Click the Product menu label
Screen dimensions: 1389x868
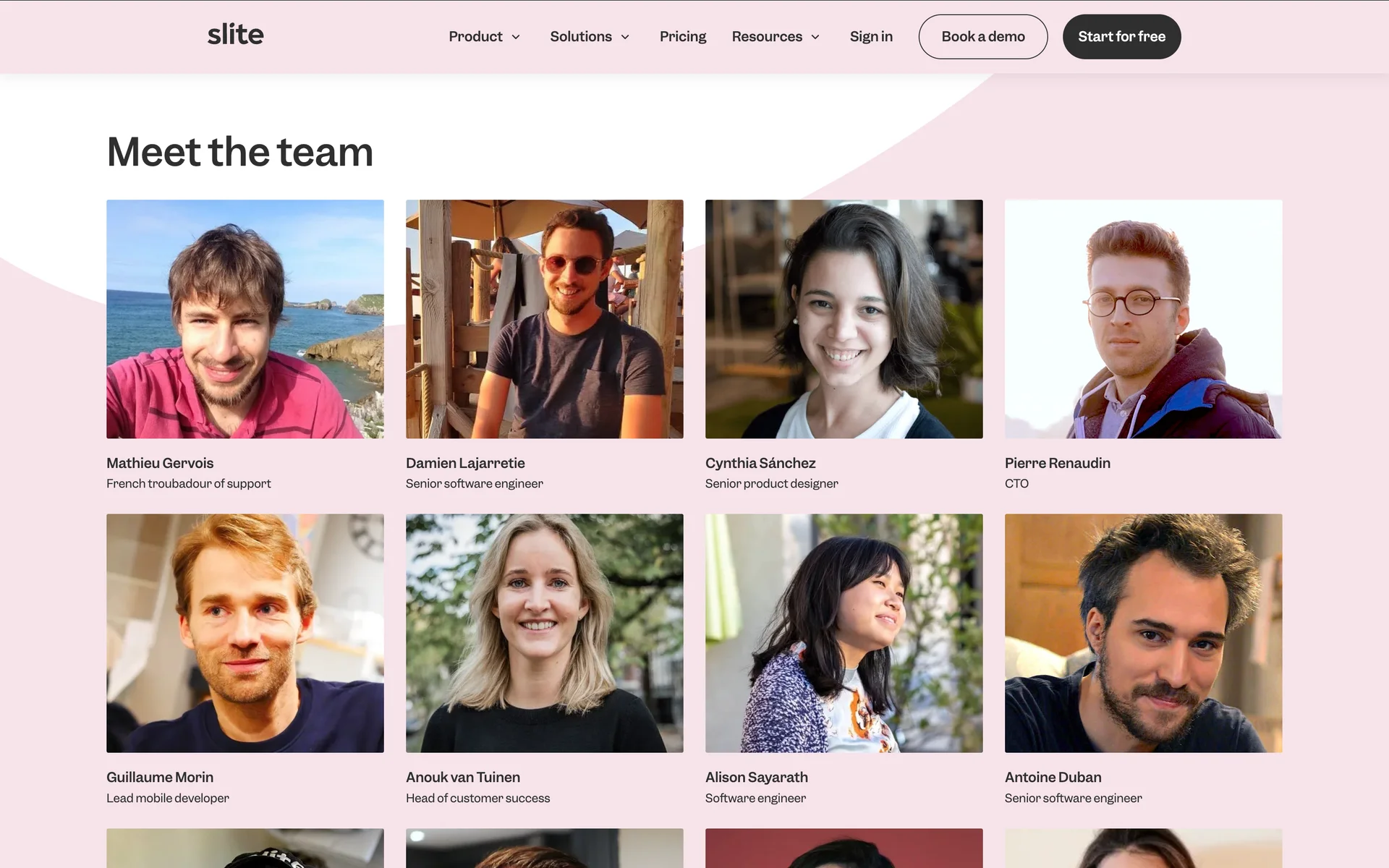click(x=475, y=36)
